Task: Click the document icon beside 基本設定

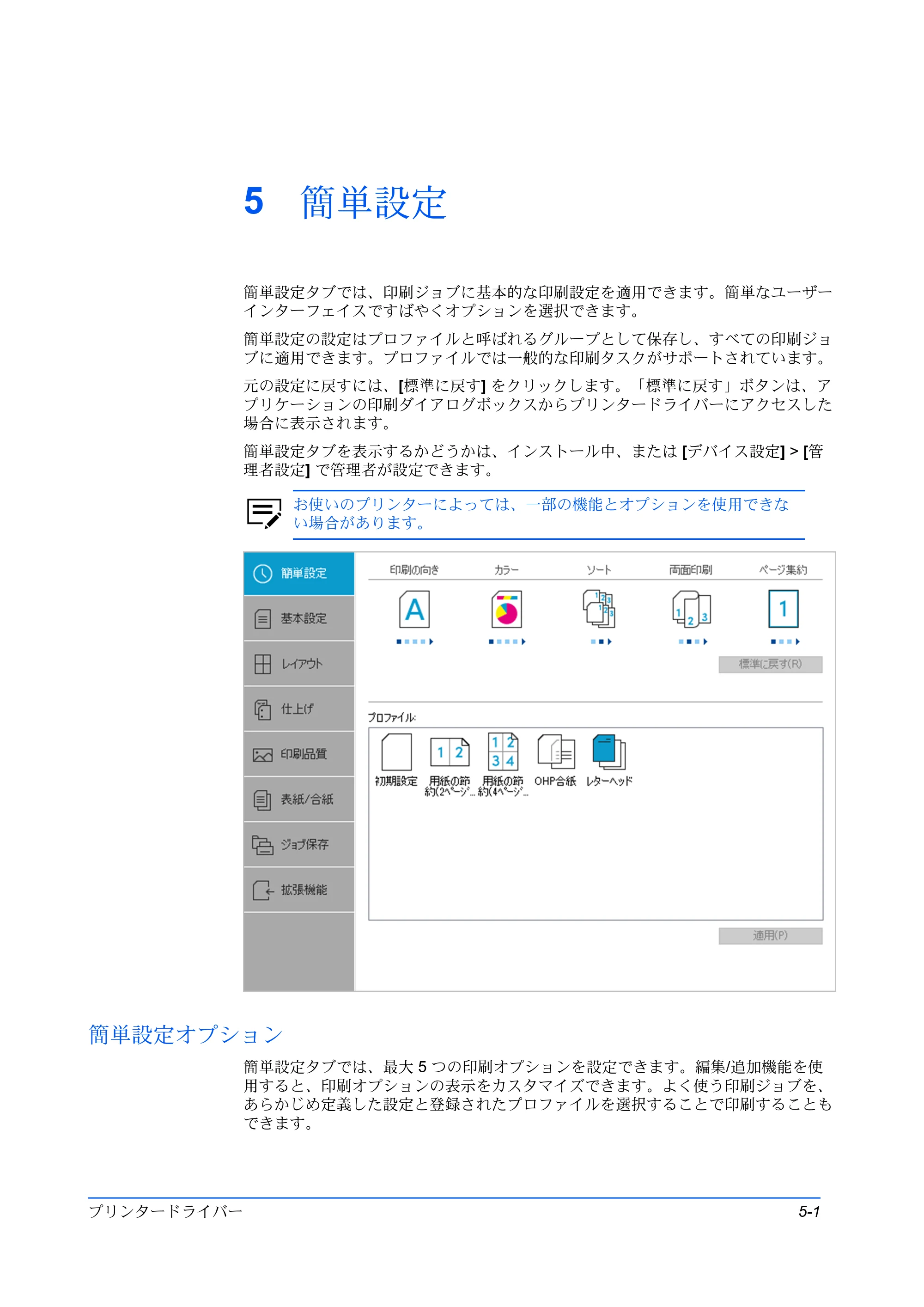Action: [262, 619]
